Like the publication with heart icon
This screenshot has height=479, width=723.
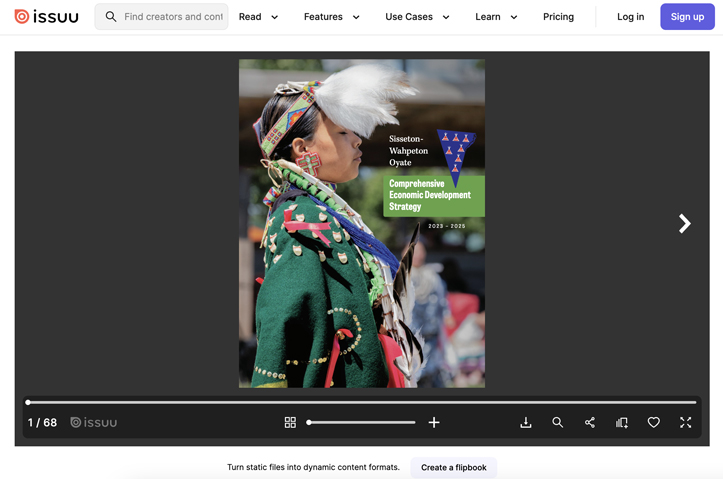tap(653, 422)
